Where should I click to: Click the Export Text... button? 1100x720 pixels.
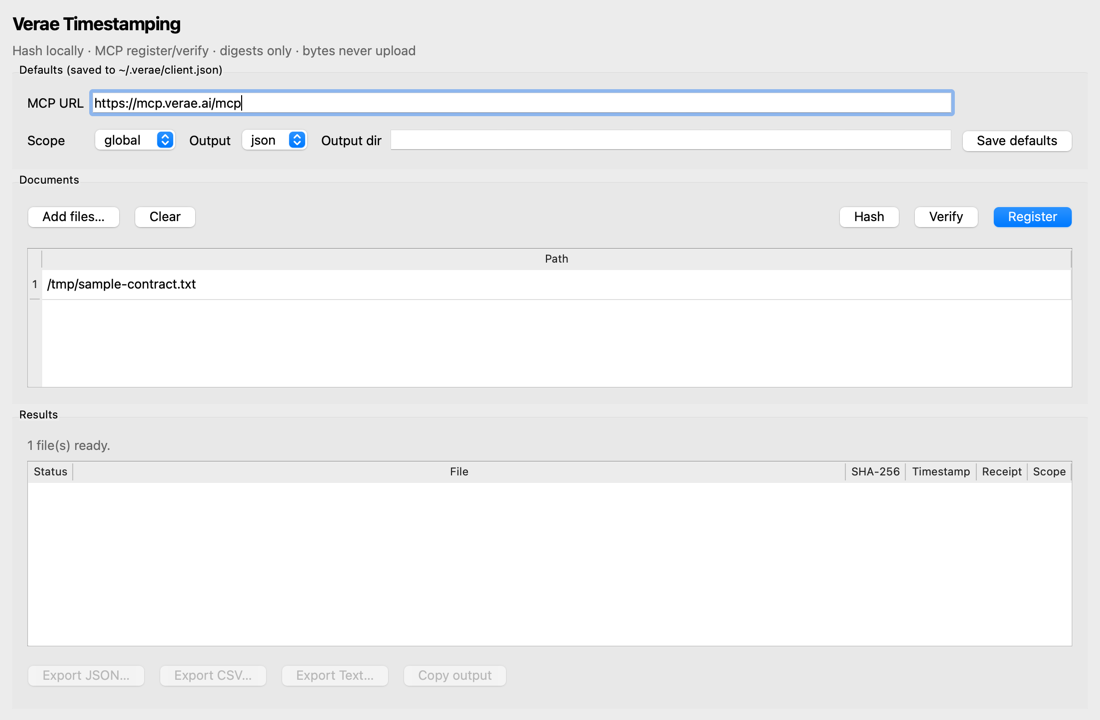pos(335,676)
